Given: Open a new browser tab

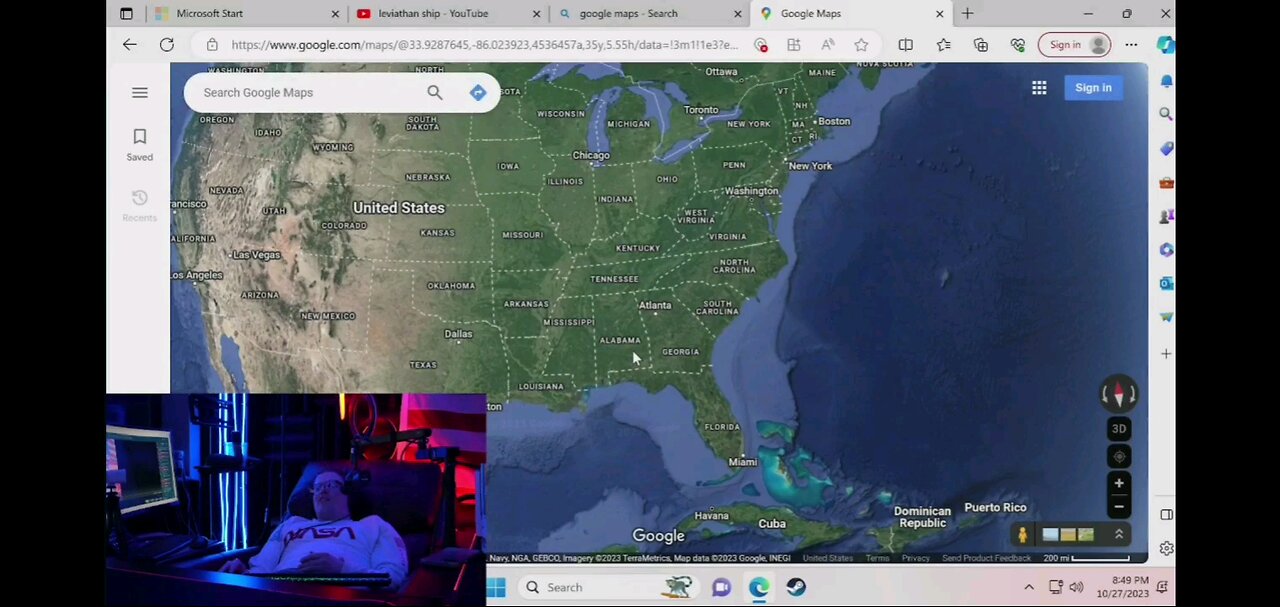Looking at the screenshot, I should coord(967,13).
